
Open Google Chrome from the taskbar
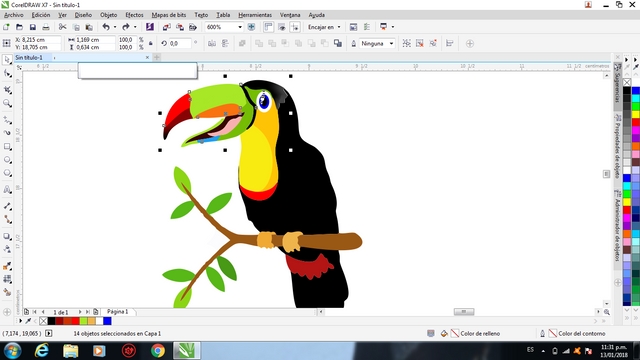[x=158, y=351]
